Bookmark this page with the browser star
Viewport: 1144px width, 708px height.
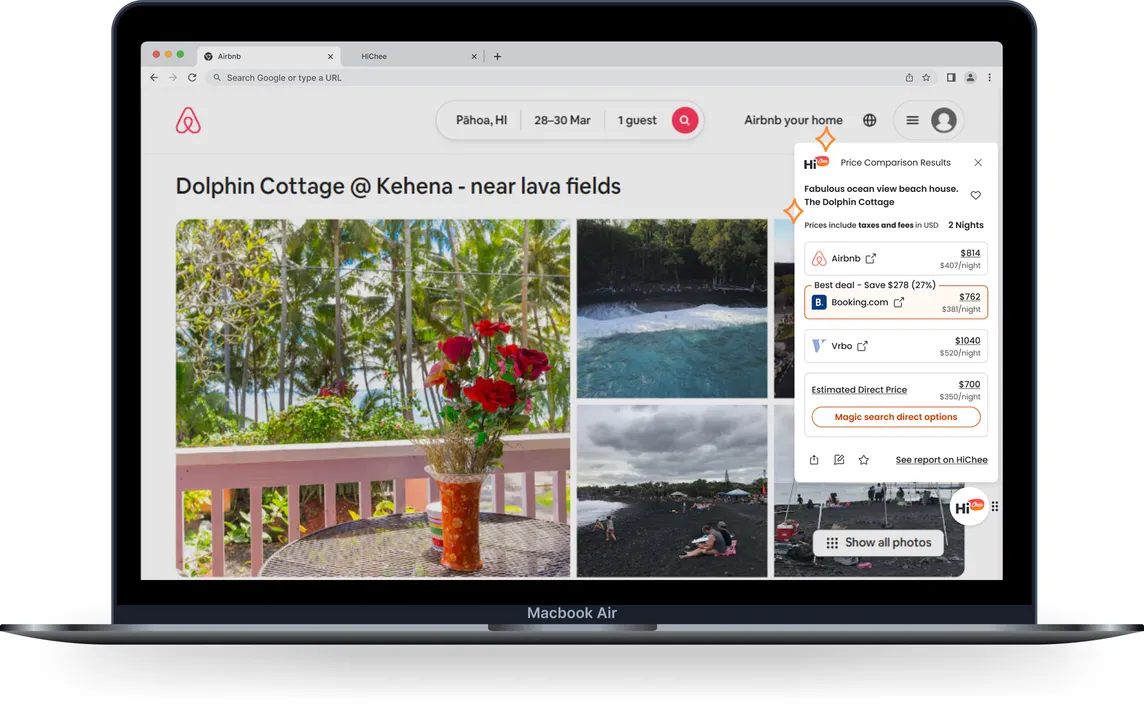(926, 78)
